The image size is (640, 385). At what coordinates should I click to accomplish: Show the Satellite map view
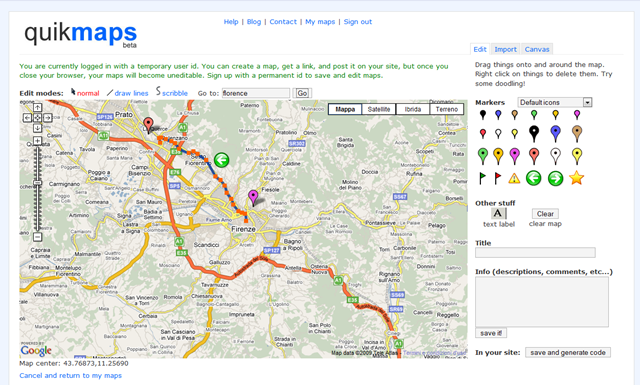click(x=379, y=109)
